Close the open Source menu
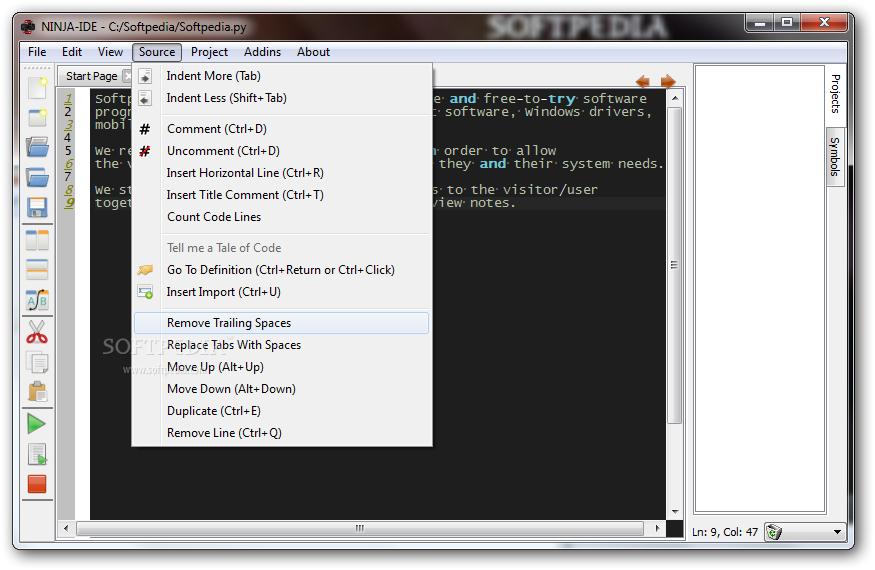The height and width of the screenshot is (570, 875). coord(157,52)
